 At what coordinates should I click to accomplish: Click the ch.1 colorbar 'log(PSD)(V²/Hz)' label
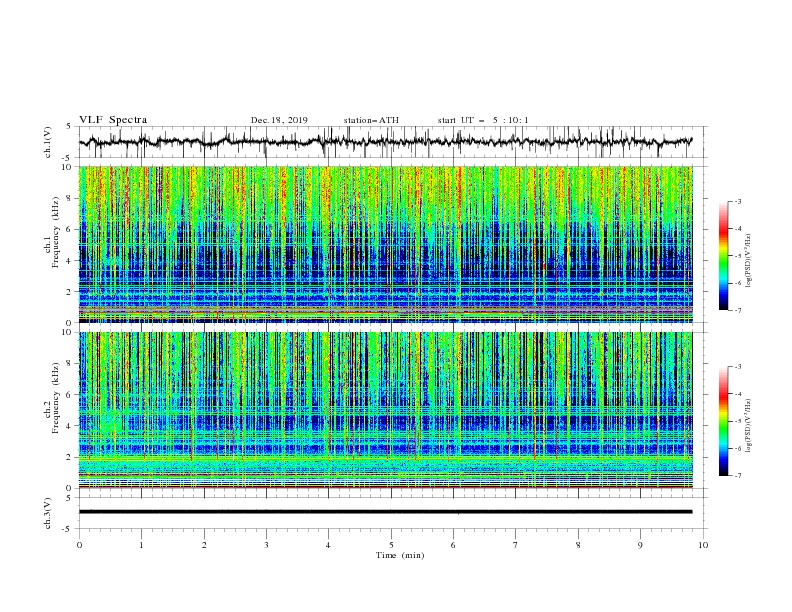(749, 261)
